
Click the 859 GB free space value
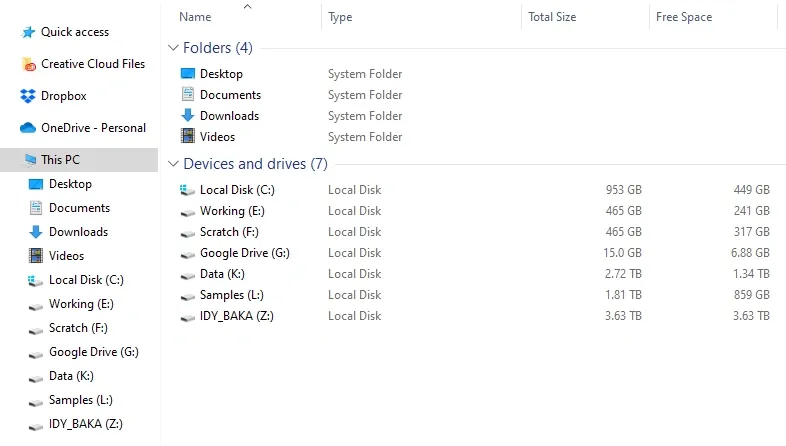point(751,295)
